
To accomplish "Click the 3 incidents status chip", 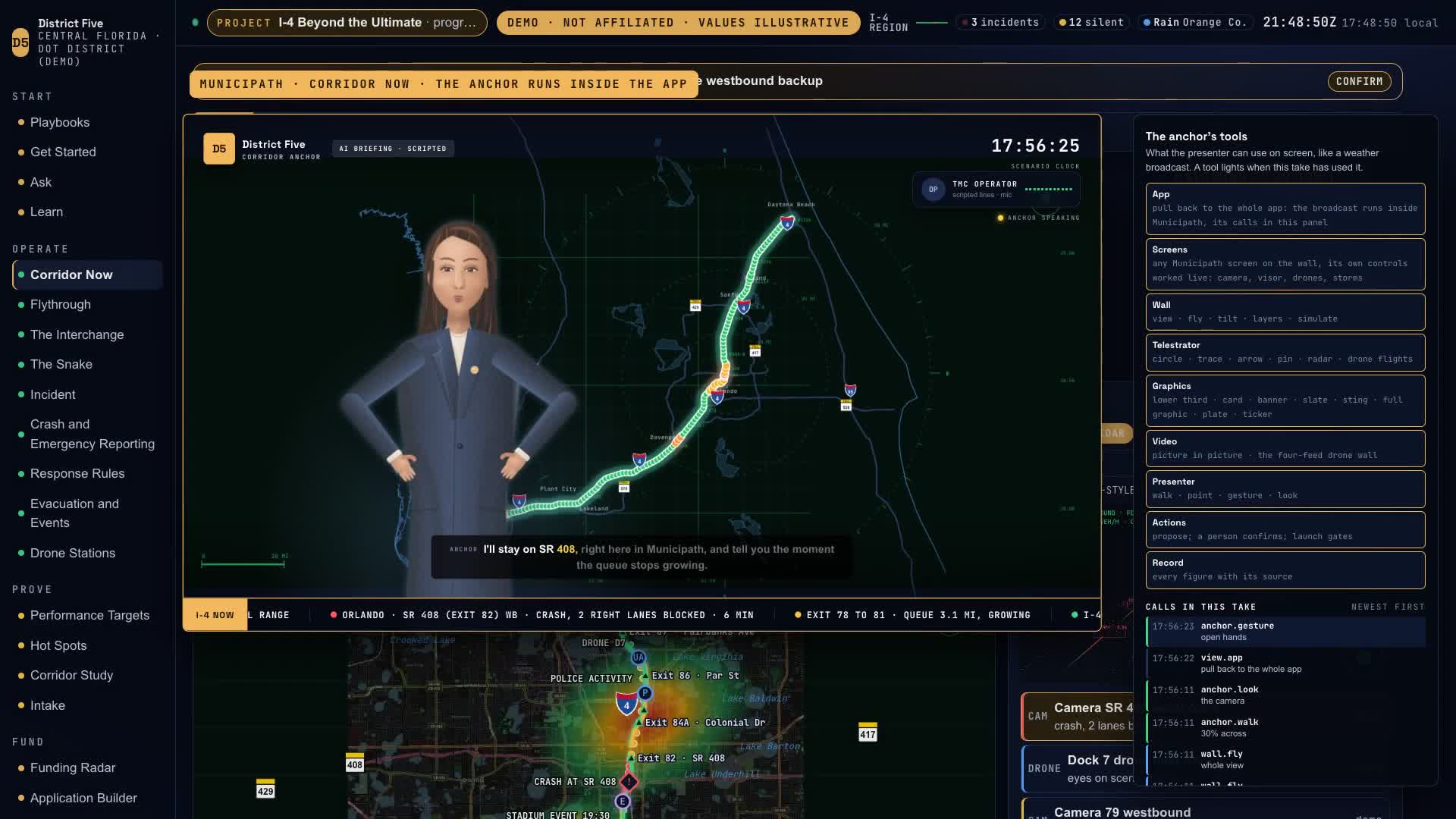I will coord(1000,23).
